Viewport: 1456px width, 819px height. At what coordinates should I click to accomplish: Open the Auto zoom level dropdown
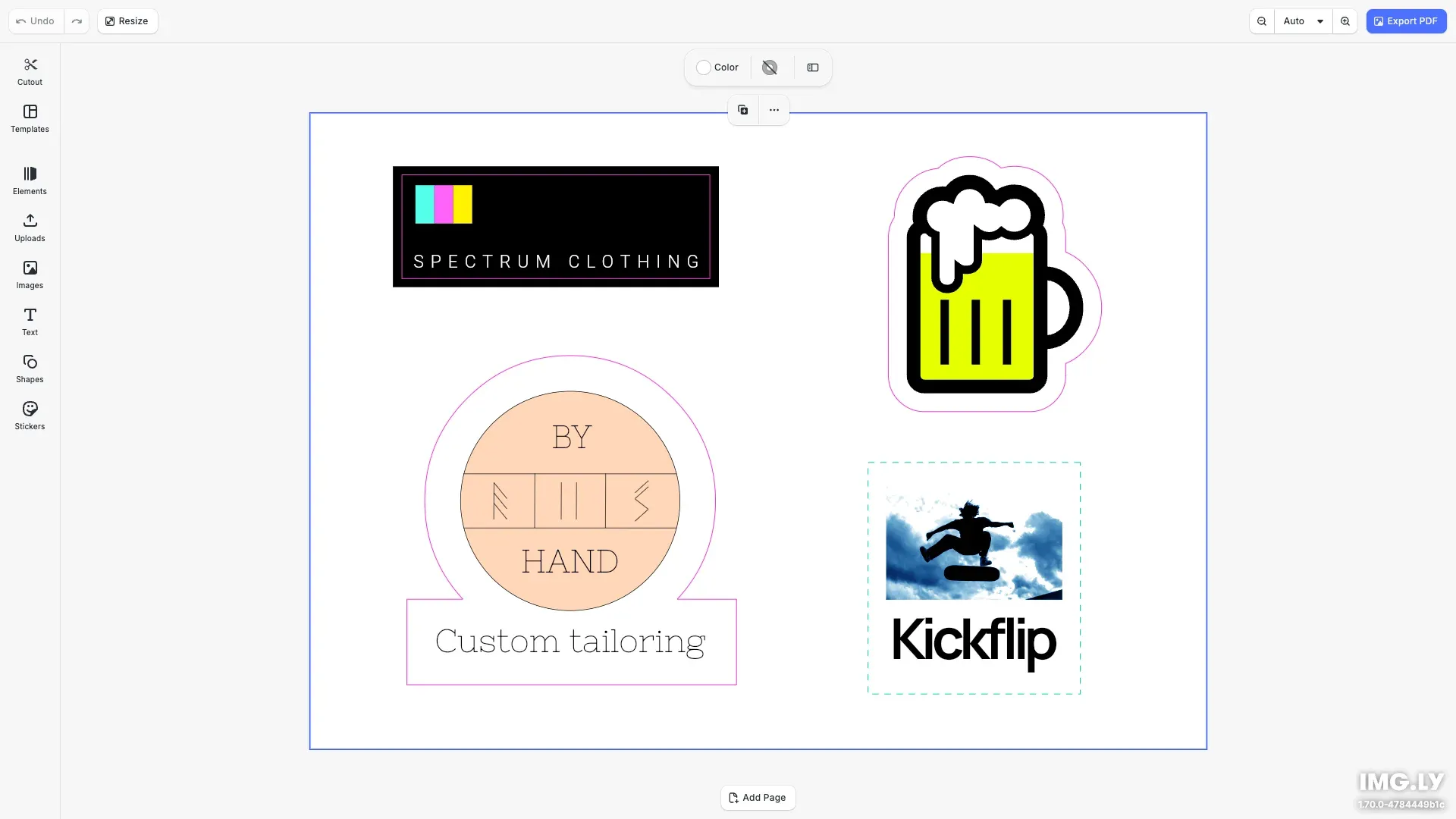coord(1303,21)
